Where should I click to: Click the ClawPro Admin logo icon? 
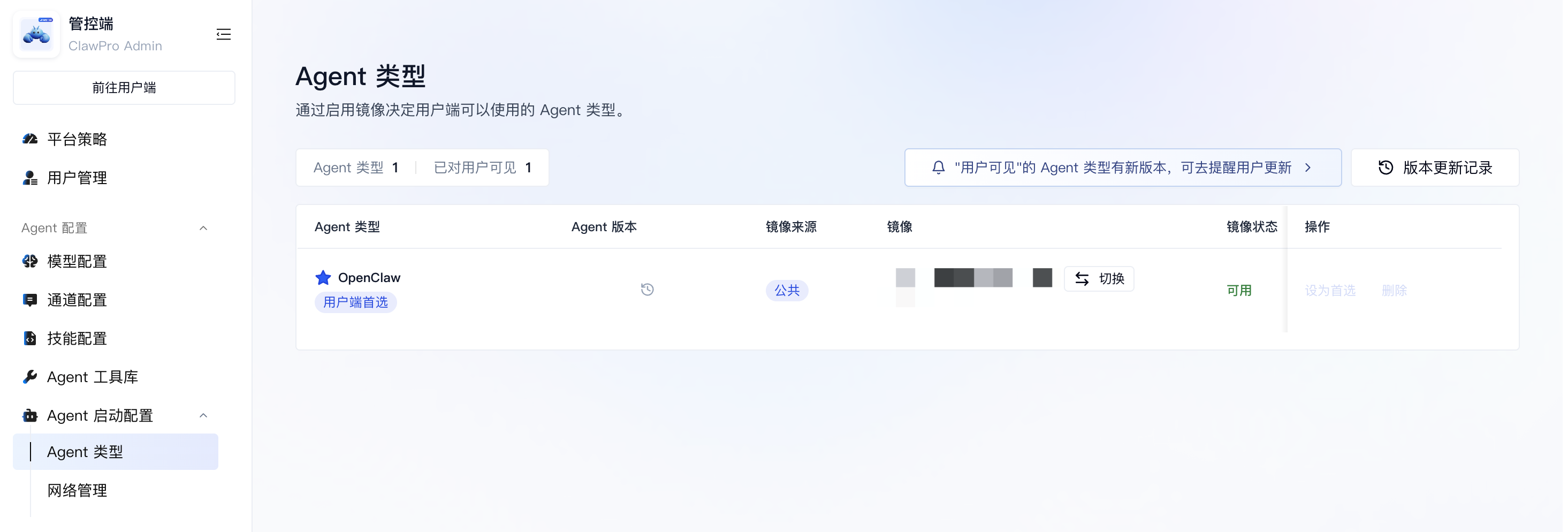tap(36, 34)
